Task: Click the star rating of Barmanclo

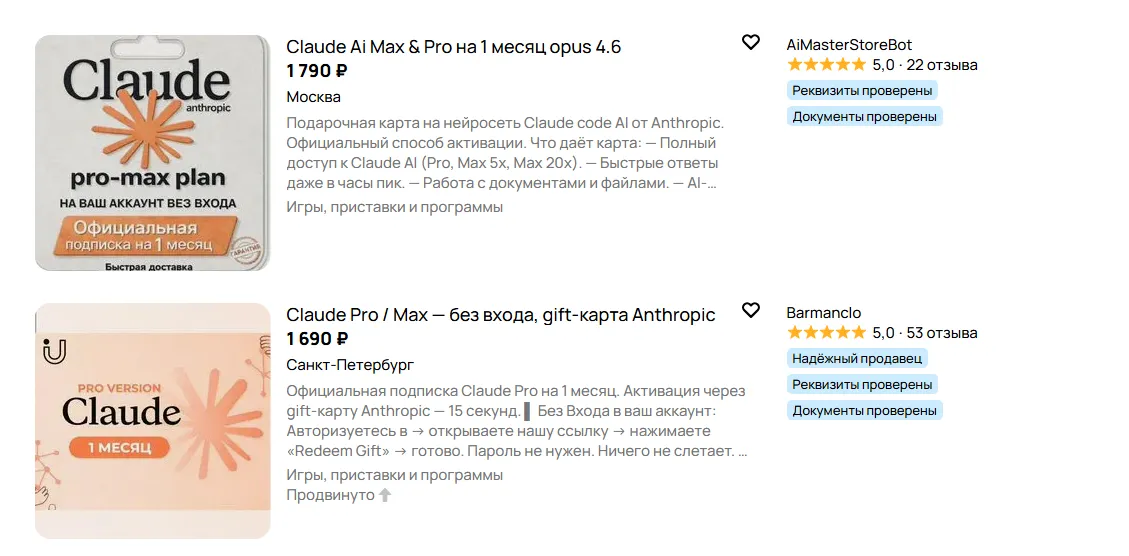Action: (x=826, y=333)
